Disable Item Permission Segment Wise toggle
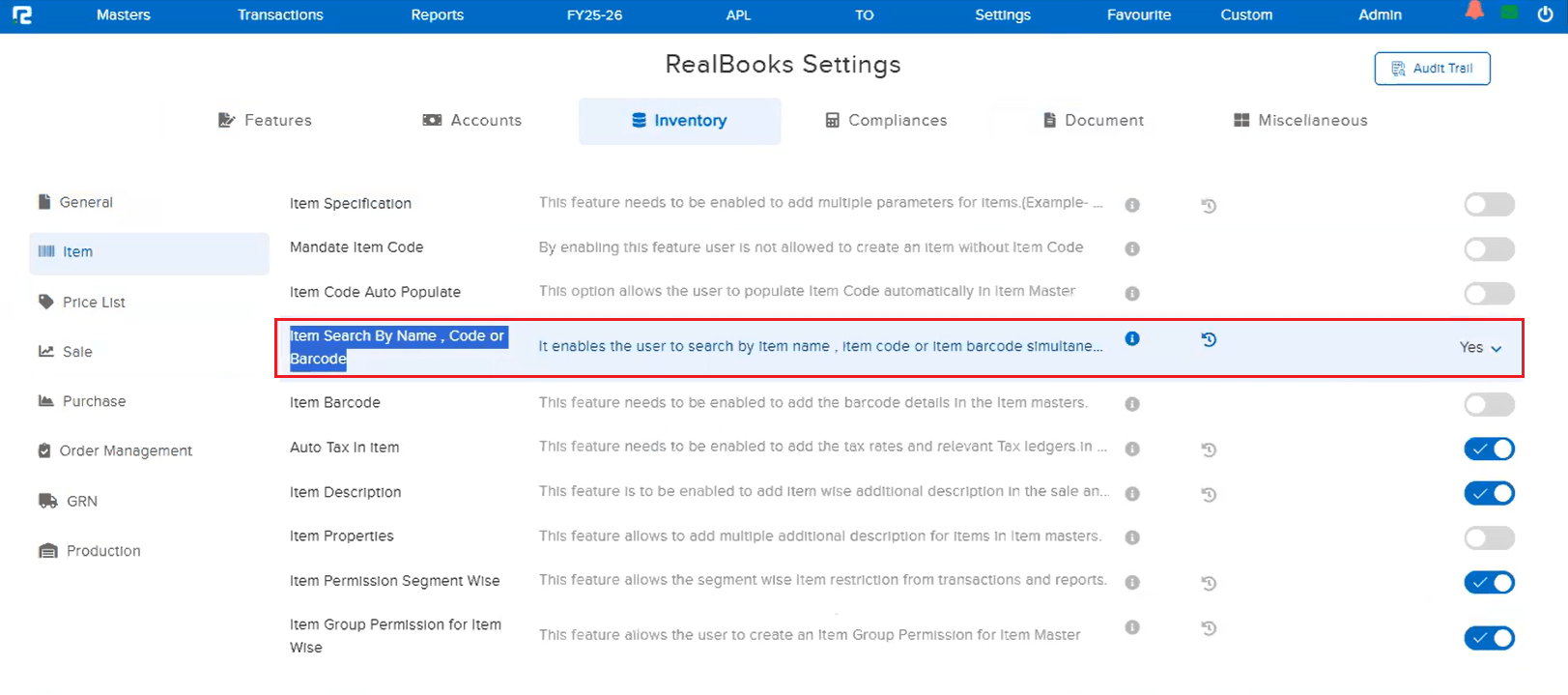This screenshot has height=695, width=1568. (1489, 582)
